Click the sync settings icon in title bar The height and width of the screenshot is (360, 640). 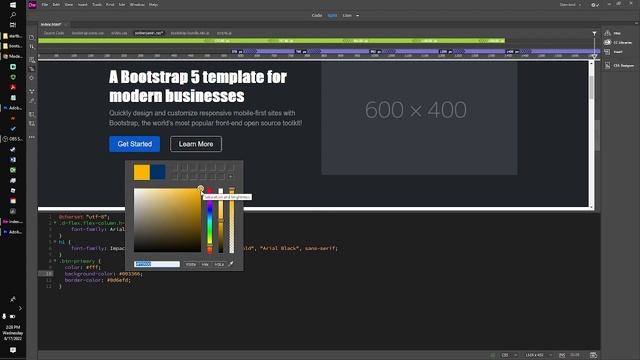coord(595,5)
